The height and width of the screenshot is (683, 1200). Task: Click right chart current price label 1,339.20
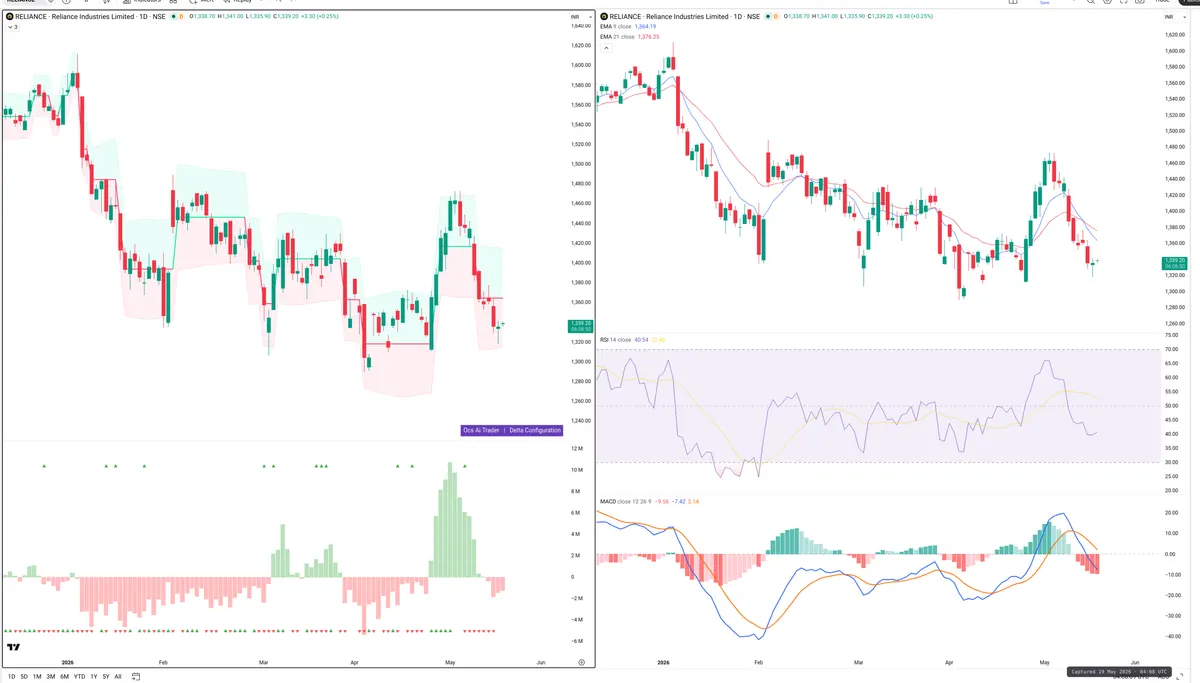point(1174,263)
